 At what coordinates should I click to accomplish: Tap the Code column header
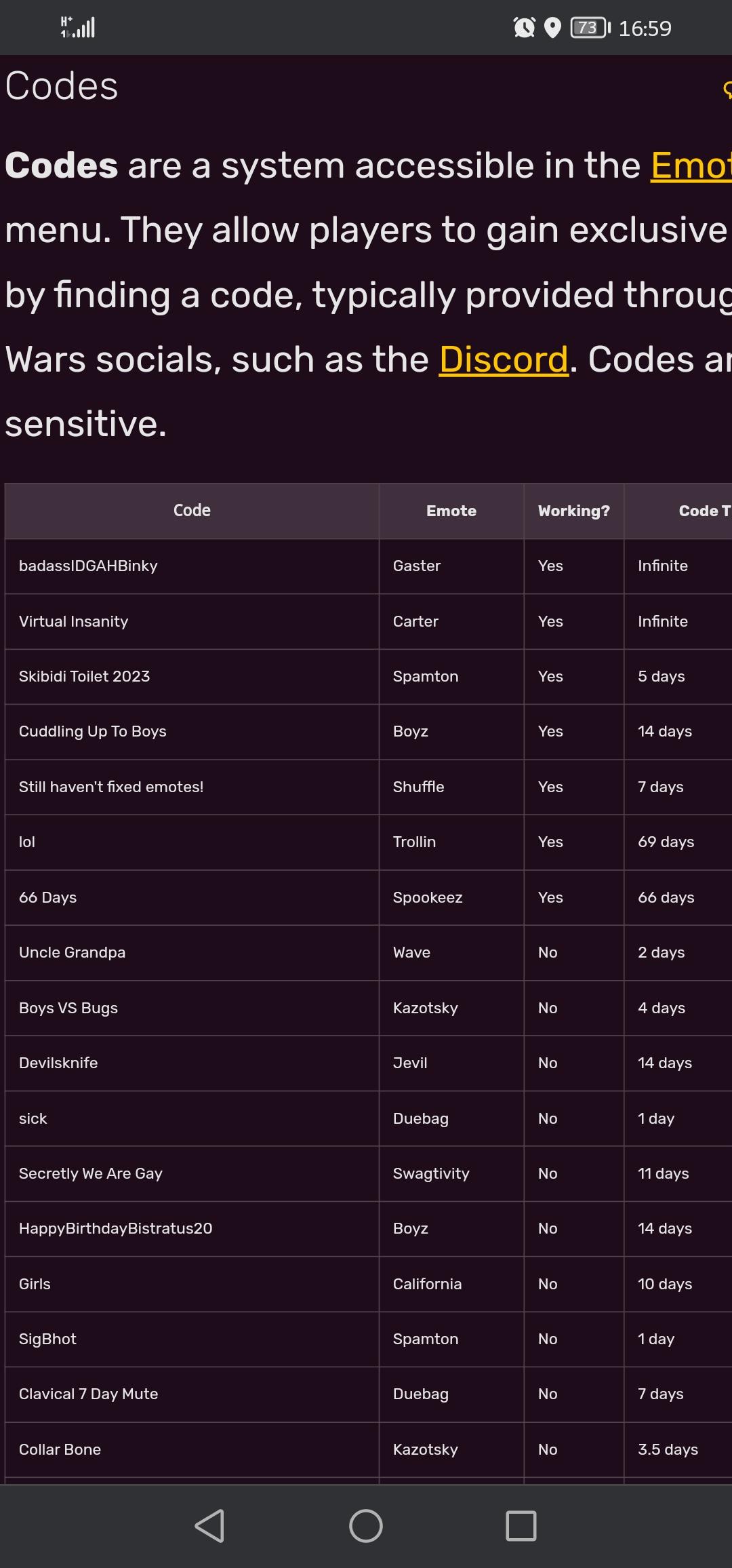pyautogui.click(x=192, y=511)
